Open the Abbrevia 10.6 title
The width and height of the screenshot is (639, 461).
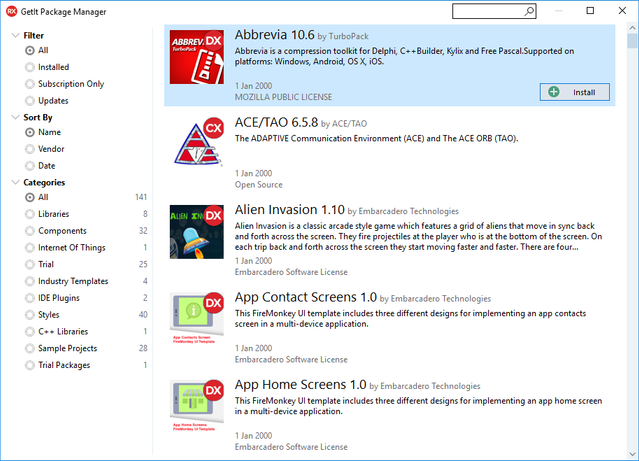(275, 35)
